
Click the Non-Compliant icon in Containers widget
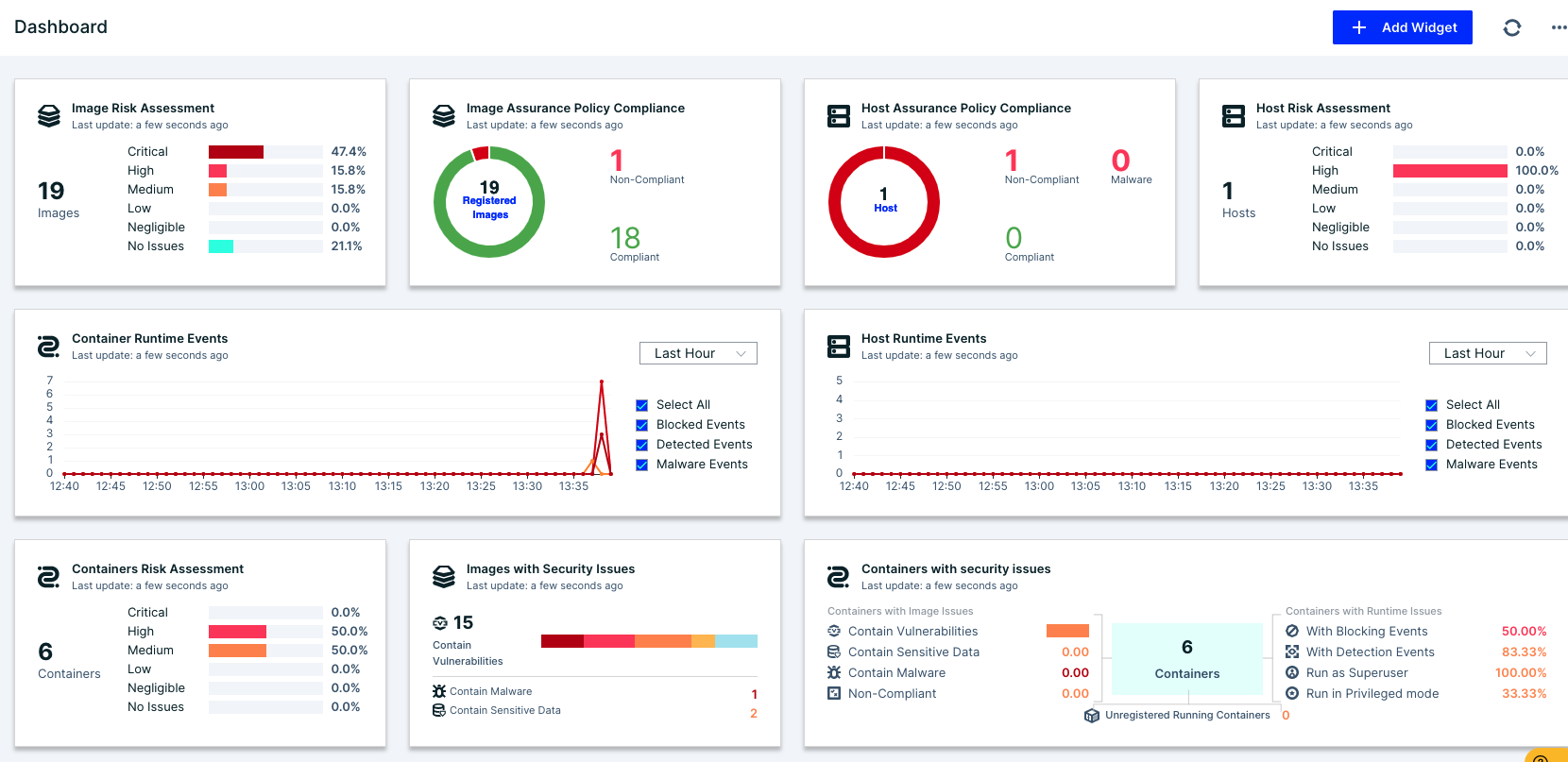[x=834, y=693]
